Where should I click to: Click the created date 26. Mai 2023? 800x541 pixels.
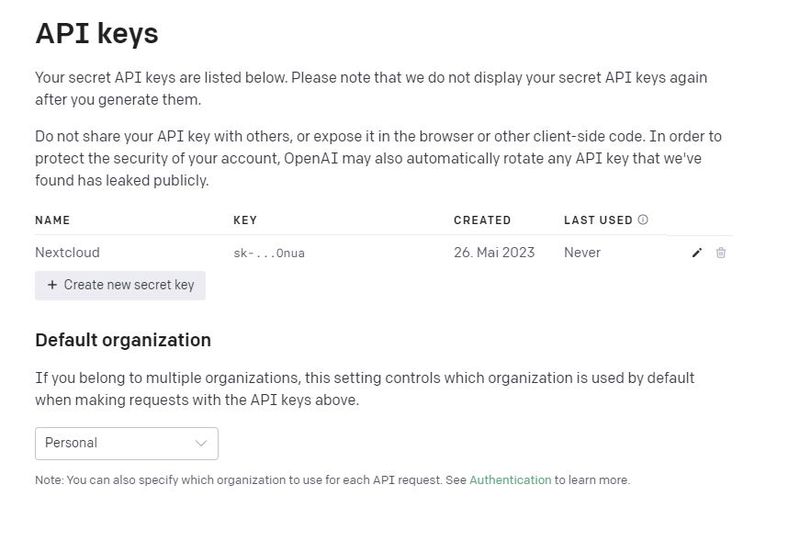coord(494,253)
